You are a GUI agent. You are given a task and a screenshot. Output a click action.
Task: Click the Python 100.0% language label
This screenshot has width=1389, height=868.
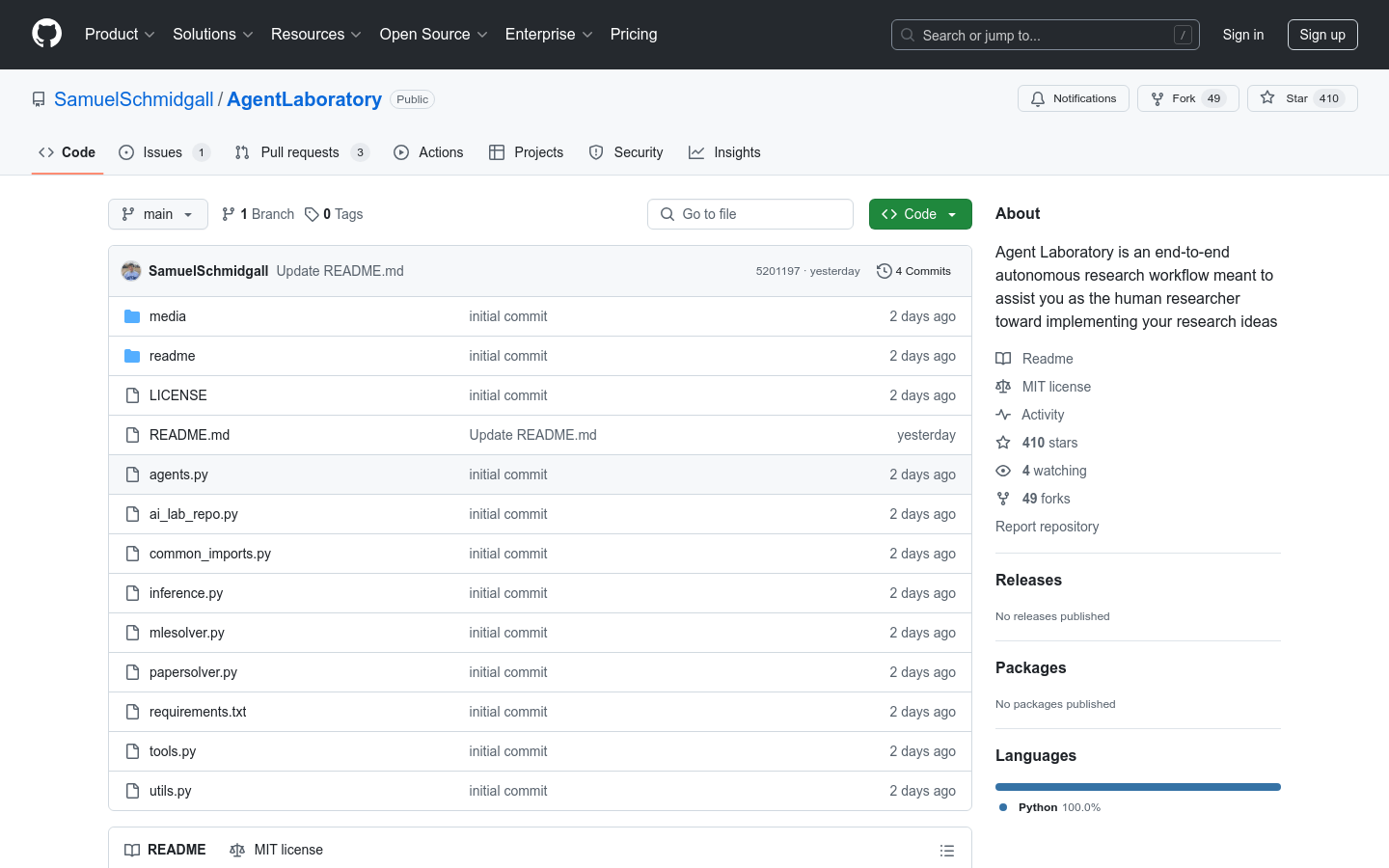tap(1049, 807)
